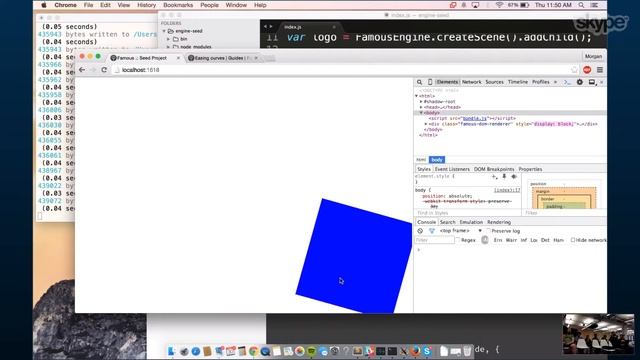Viewport: 640px width, 360px height.
Task: Open Chrome from the dock
Action: (x=253, y=351)
